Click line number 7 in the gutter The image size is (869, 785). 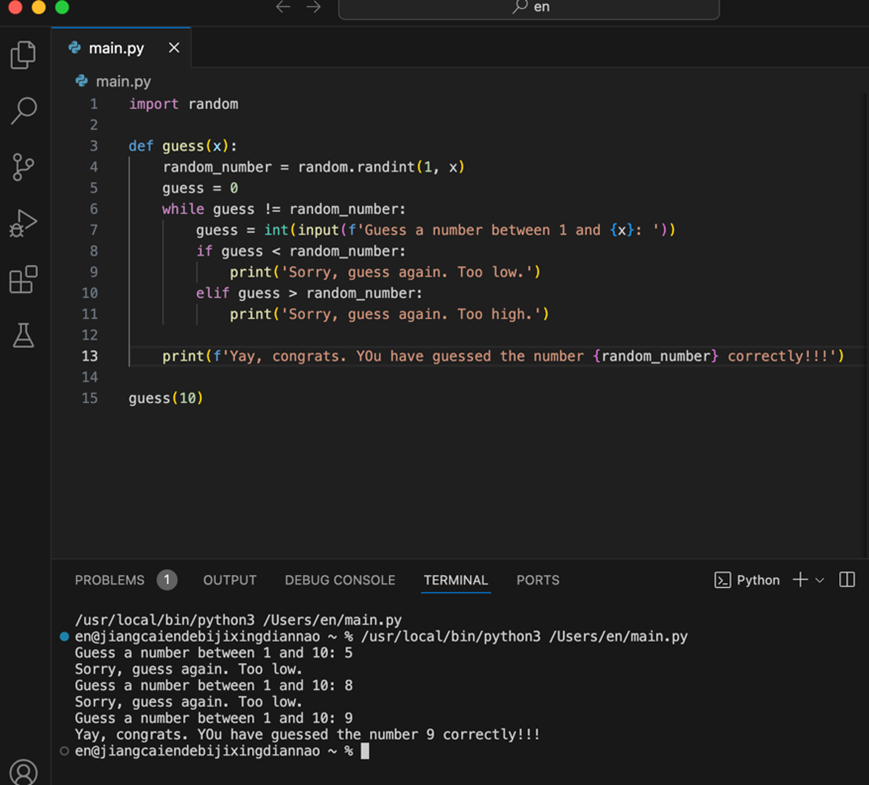pos(94,230)
